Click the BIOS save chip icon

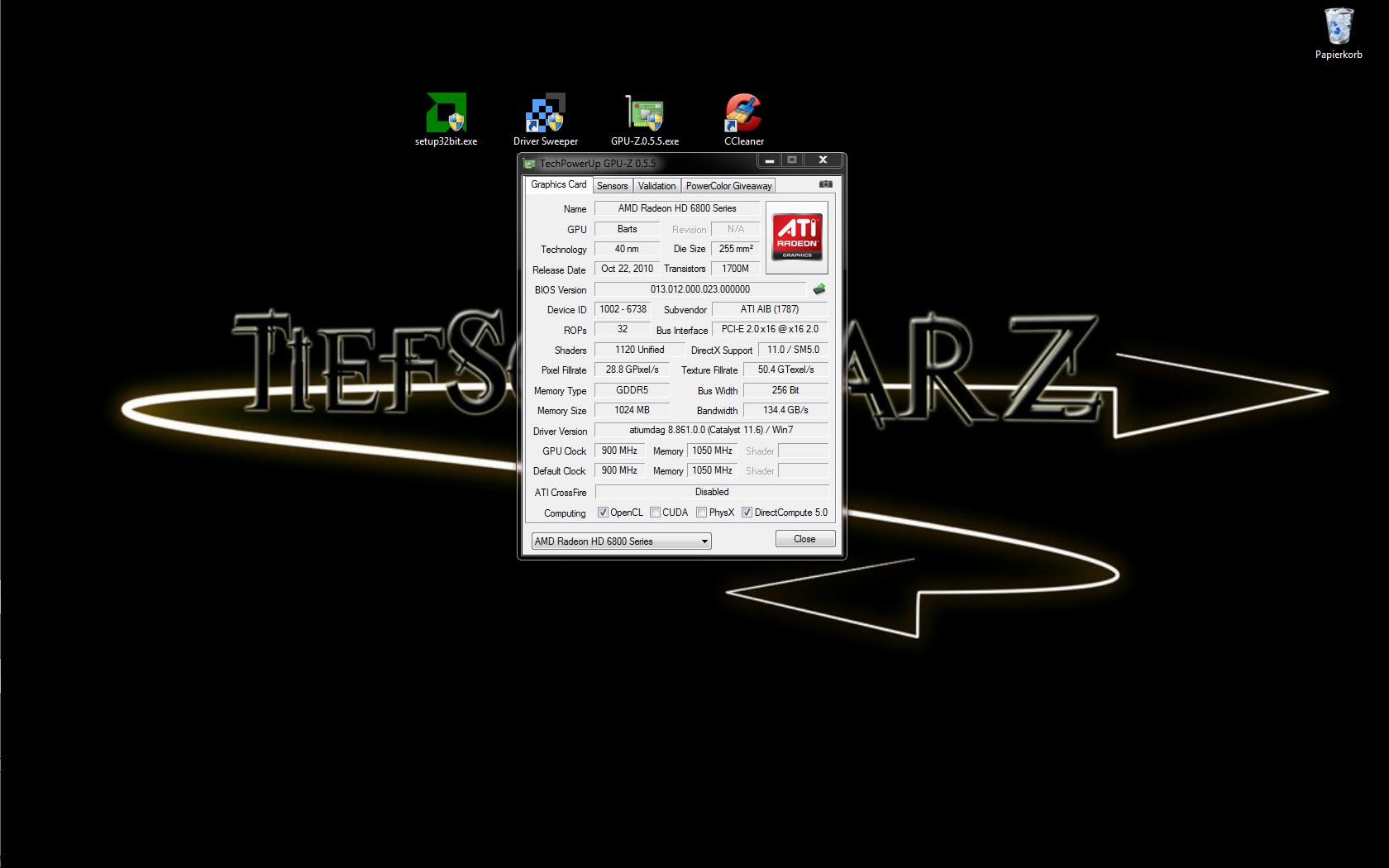coord(819,289)
